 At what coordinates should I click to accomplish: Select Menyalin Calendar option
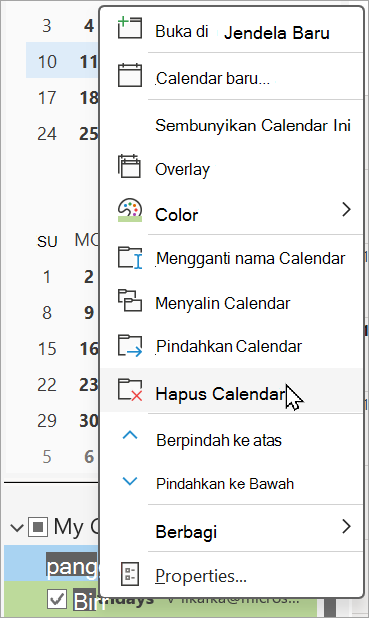coord(232,303)
